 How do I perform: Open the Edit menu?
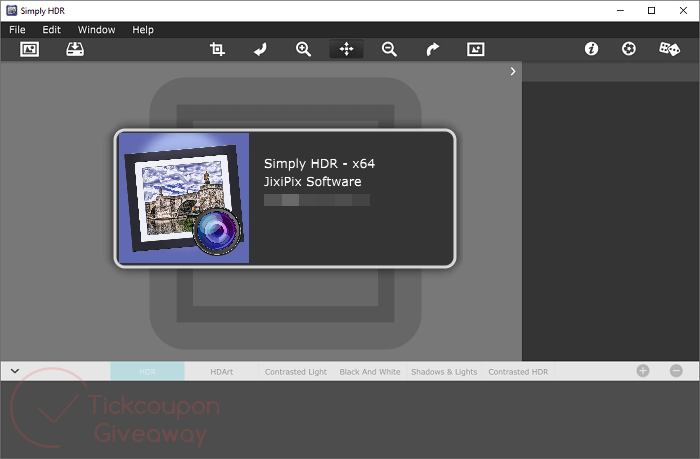[51, 30]
